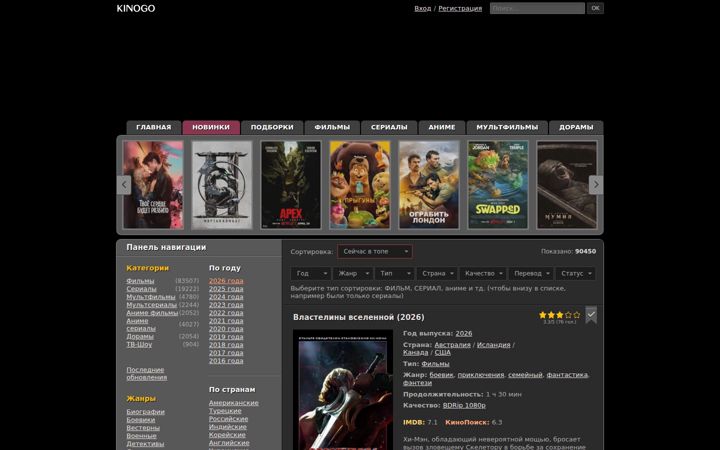Image resolution: width=720 pixels, height=450 pixels.
Task: Click the carousel next arrow
Action: coord(596,185)
